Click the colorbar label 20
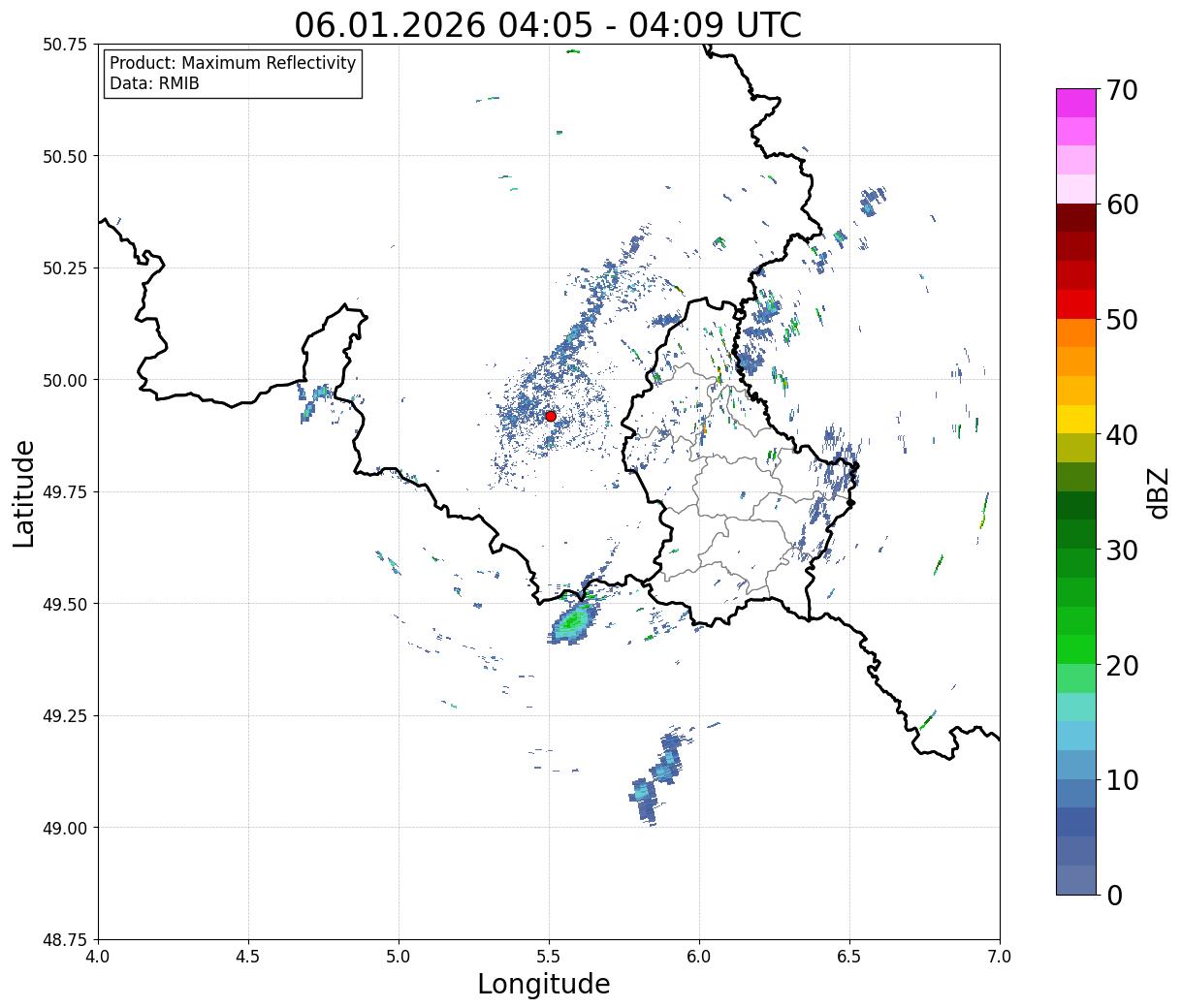 pyautogui.click(x=1122, y=666)
